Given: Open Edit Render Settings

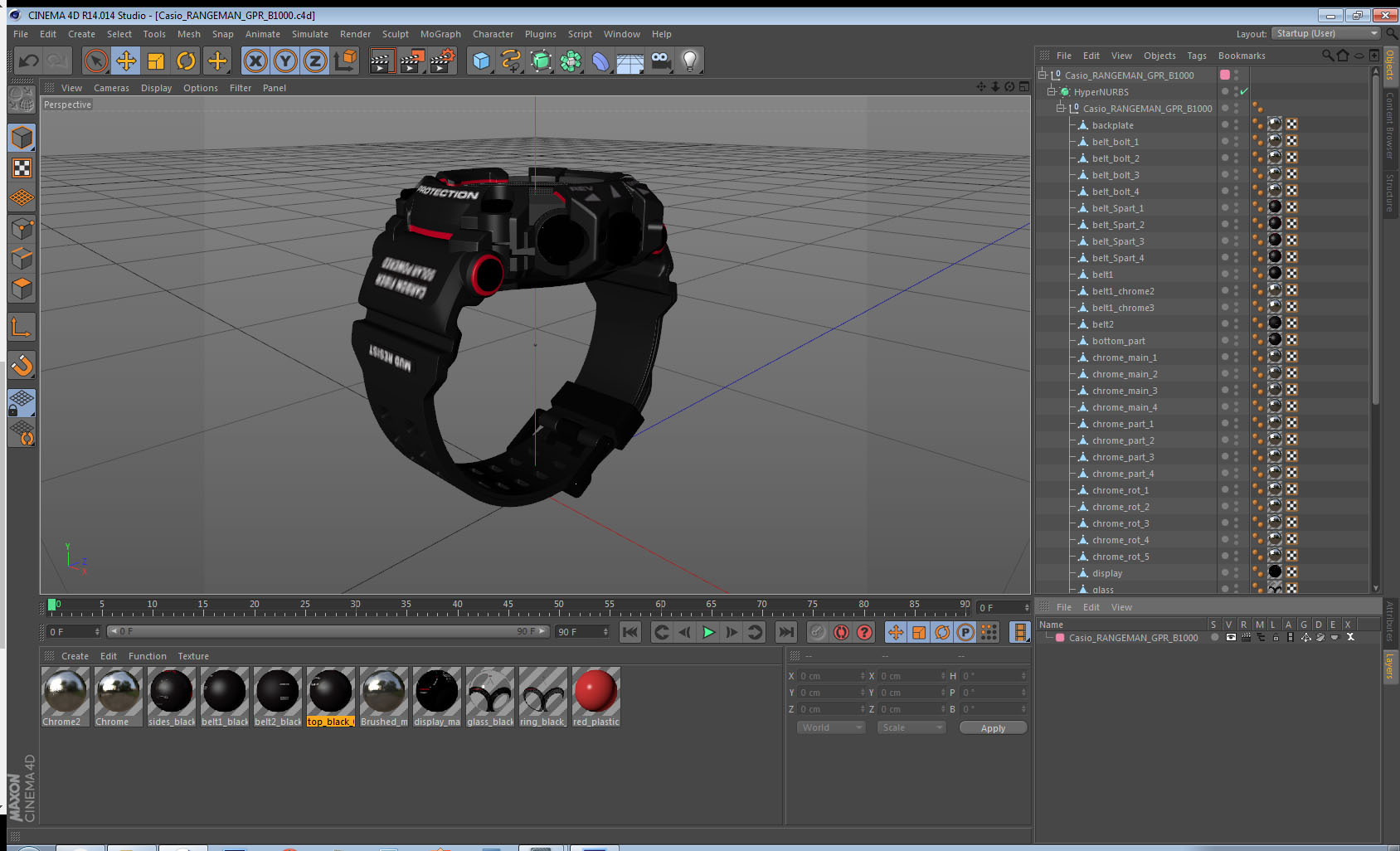Looking at the screenshot, I should 442,61.
